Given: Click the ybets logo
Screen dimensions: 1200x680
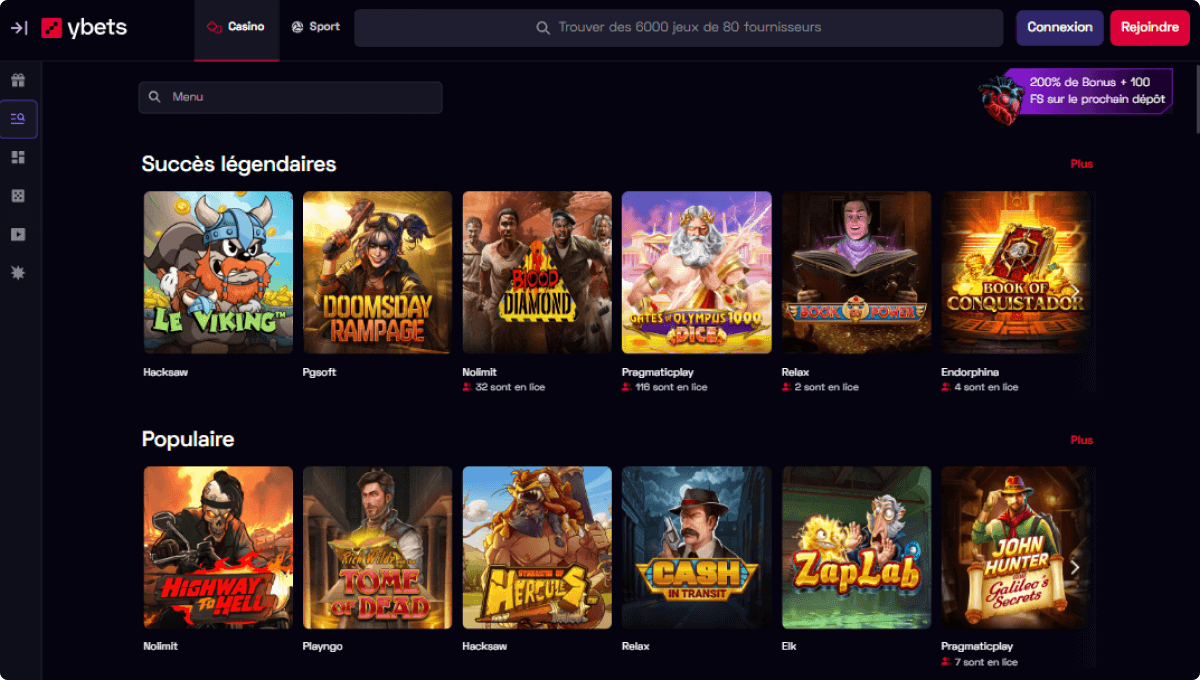Looking at the screenshot, I should 84,27.
